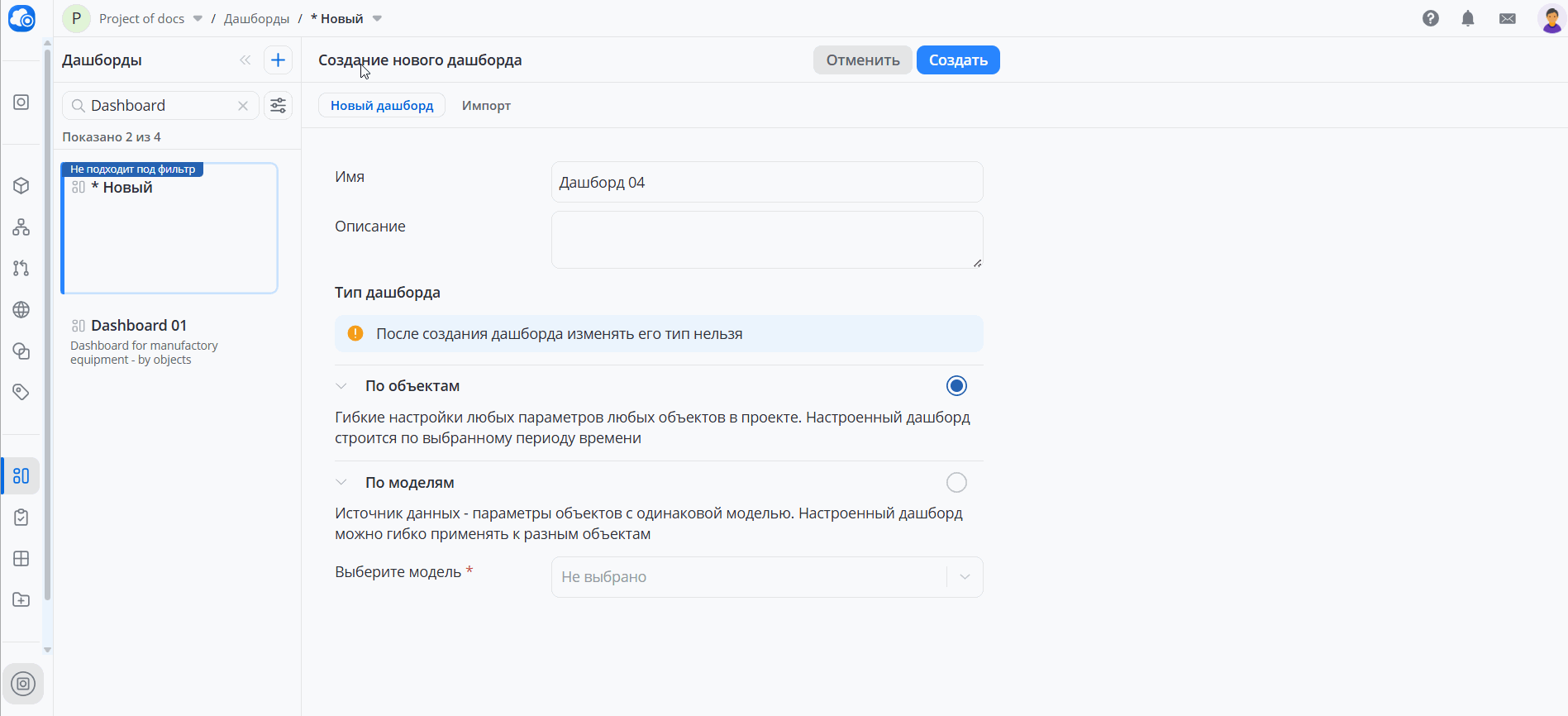This screenshot has width=1568, height=716.
Task: Switch to the Импорт tab
Action: point(486,106)
